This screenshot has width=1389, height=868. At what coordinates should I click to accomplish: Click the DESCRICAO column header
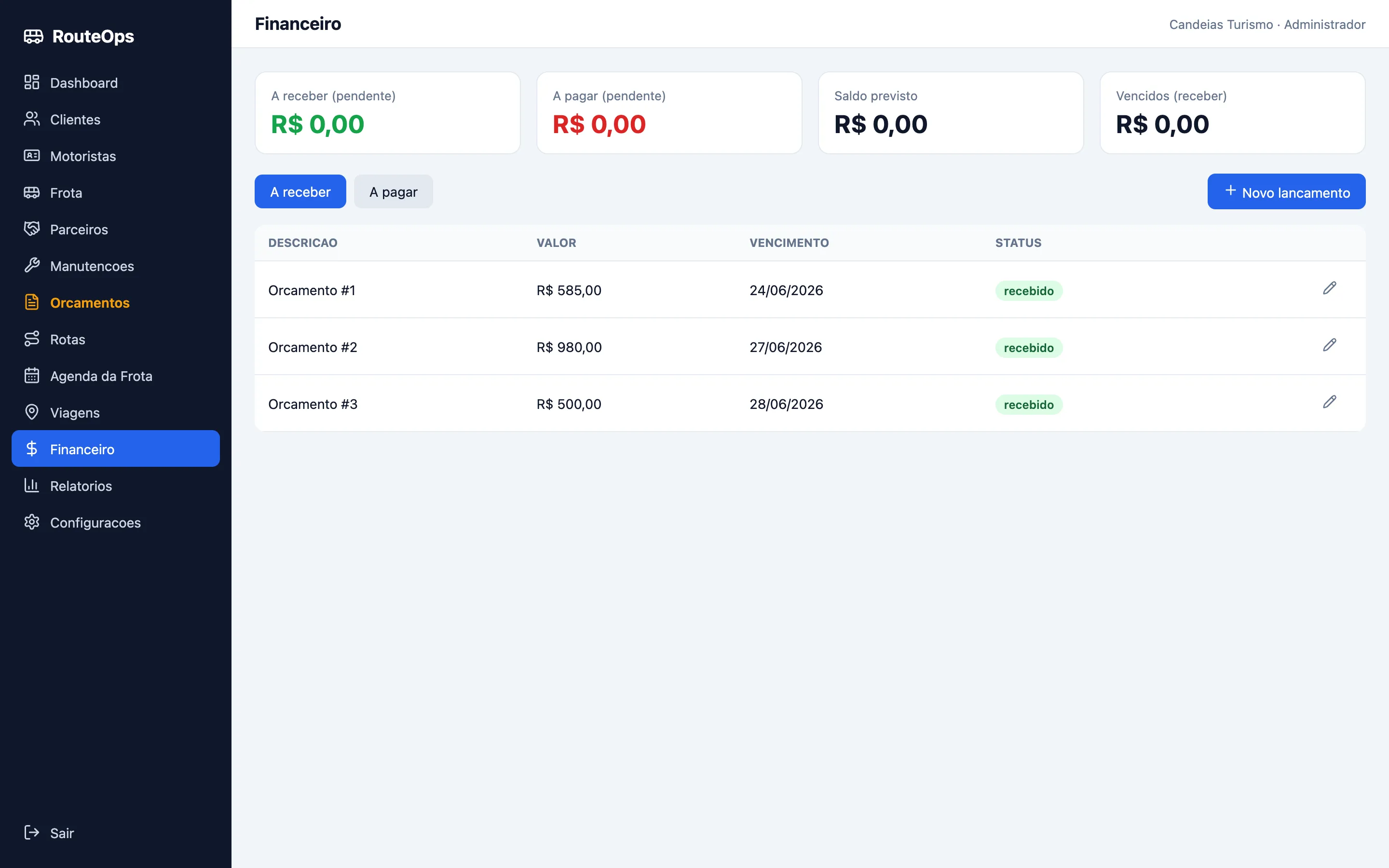[x=302, y=243]
